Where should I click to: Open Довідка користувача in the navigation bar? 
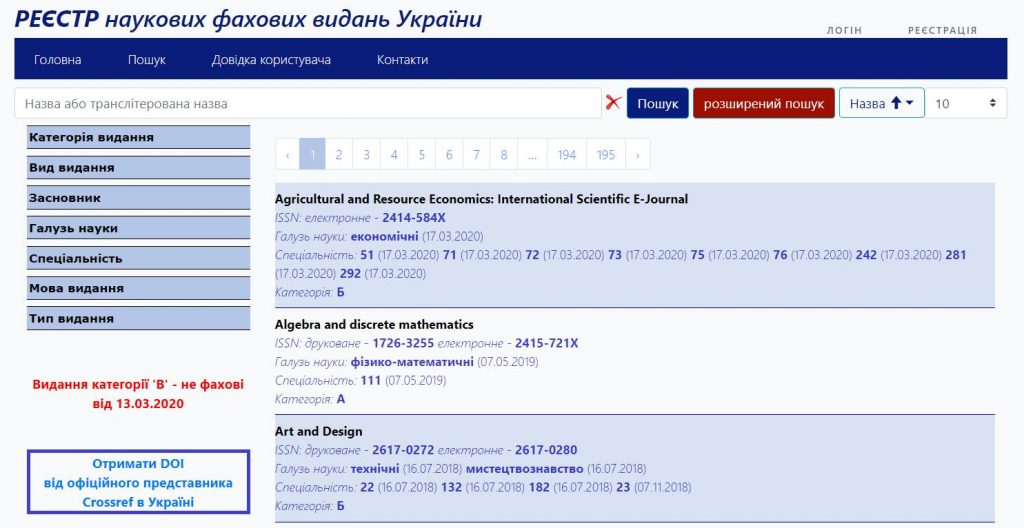coord(271,60)
